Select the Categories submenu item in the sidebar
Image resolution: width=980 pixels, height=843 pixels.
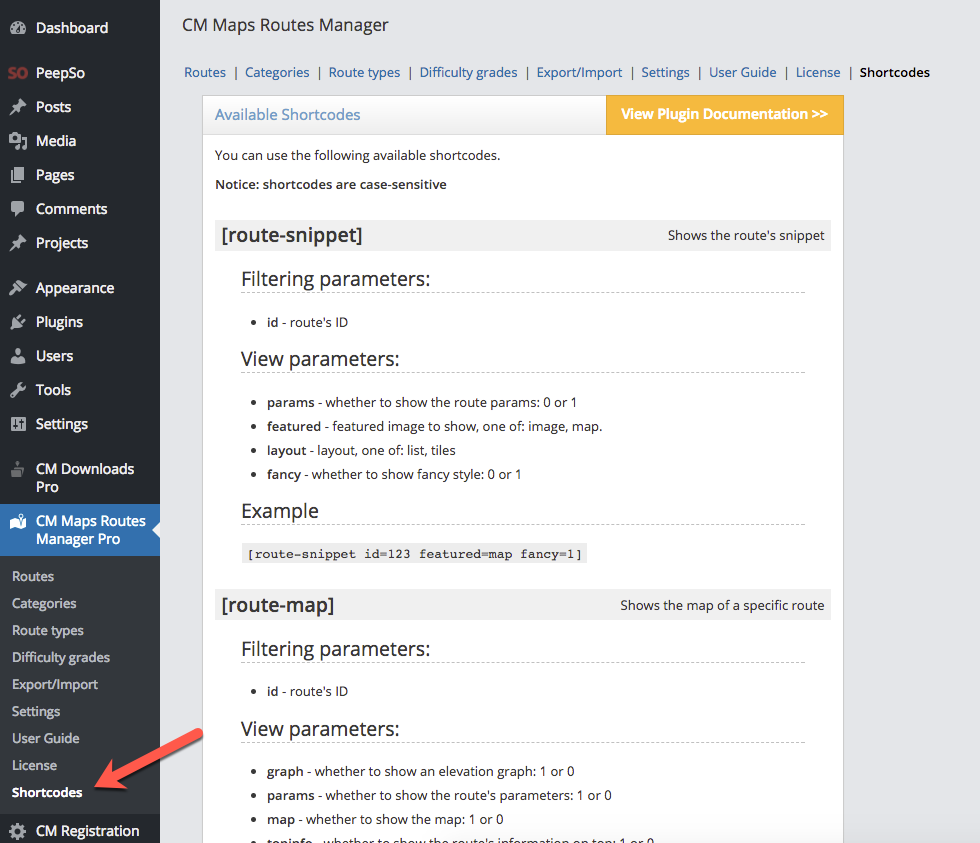[44, 603]
